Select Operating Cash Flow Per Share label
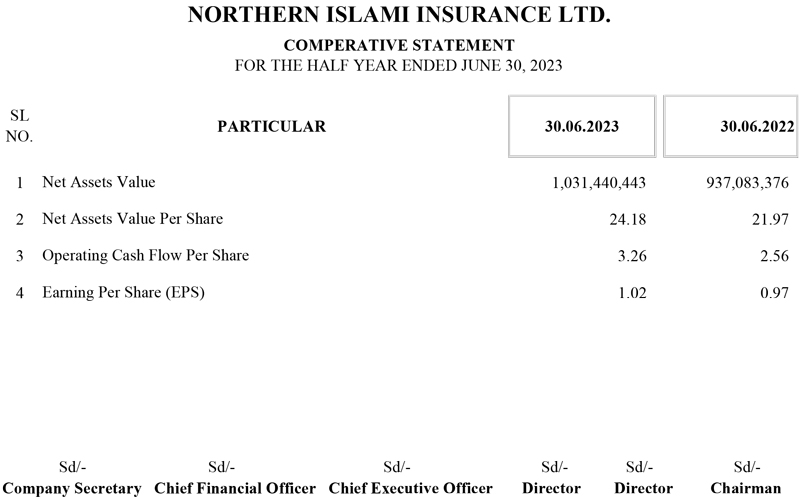 145,256
